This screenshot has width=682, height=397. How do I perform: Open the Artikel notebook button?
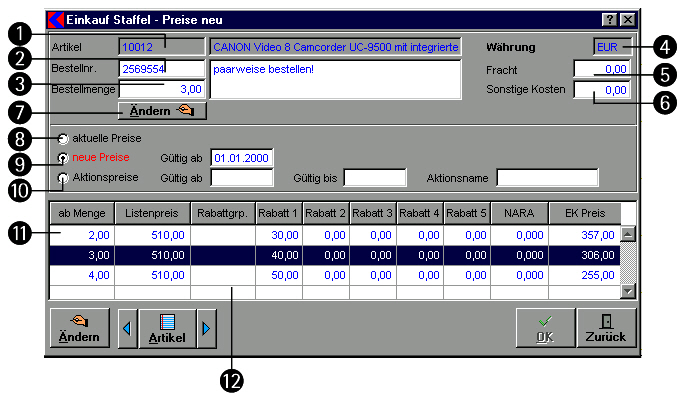[167, 329]
